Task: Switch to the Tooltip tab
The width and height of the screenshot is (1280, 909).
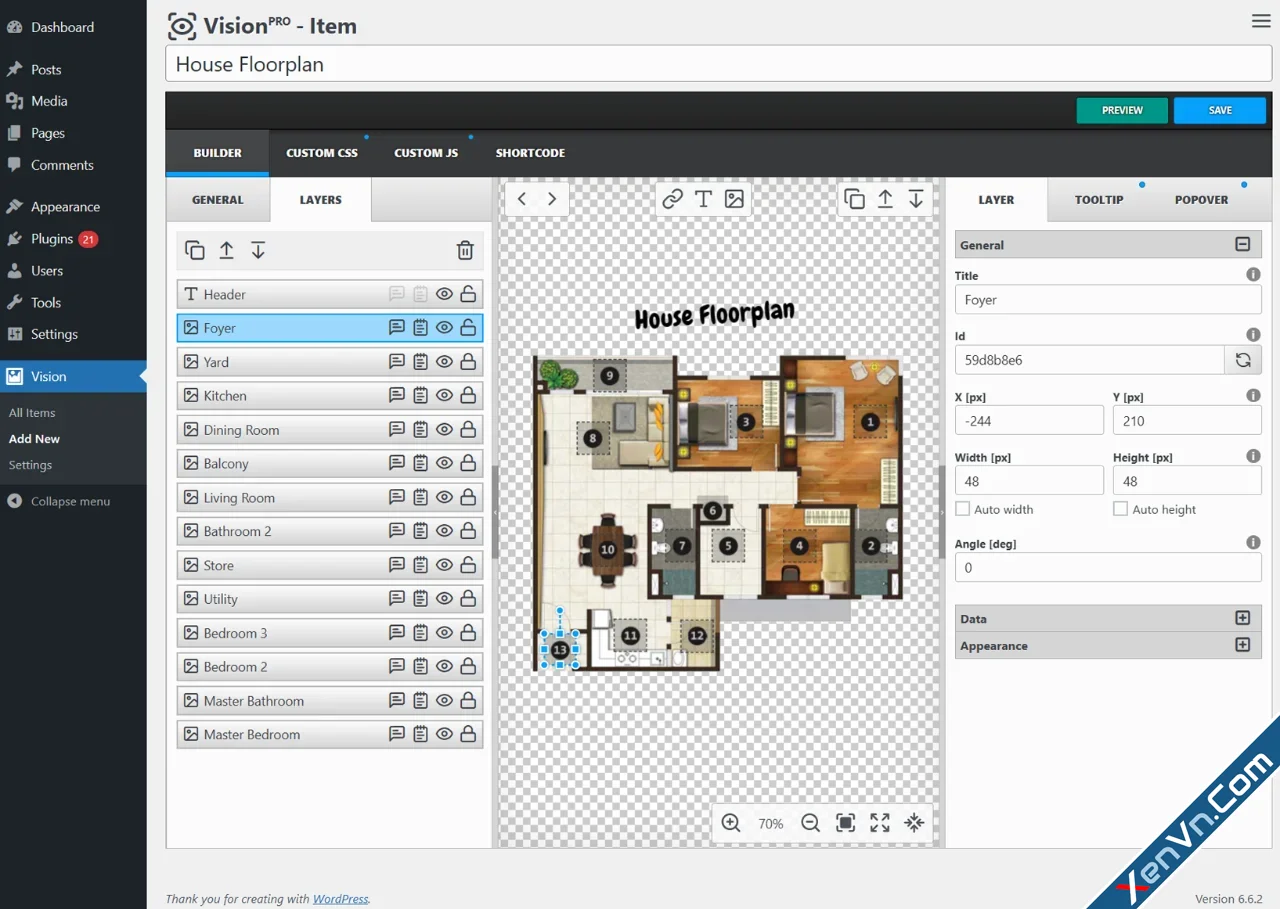Action: coord(1099,200)
